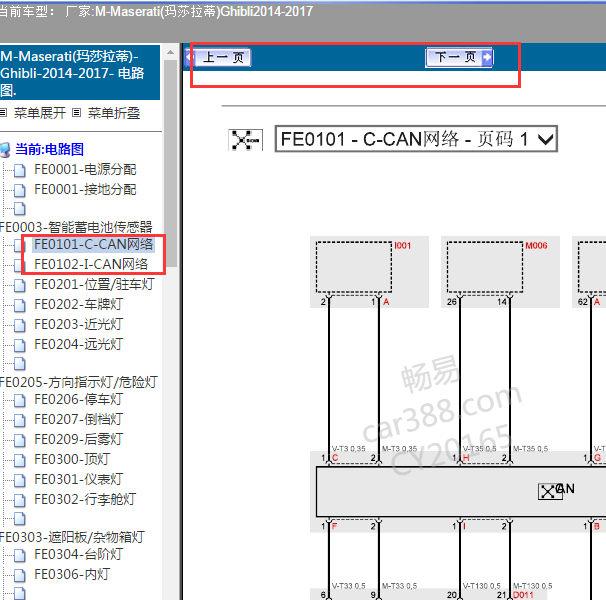Open FE0001-电源分配 diagram

[x=85, y=169]
